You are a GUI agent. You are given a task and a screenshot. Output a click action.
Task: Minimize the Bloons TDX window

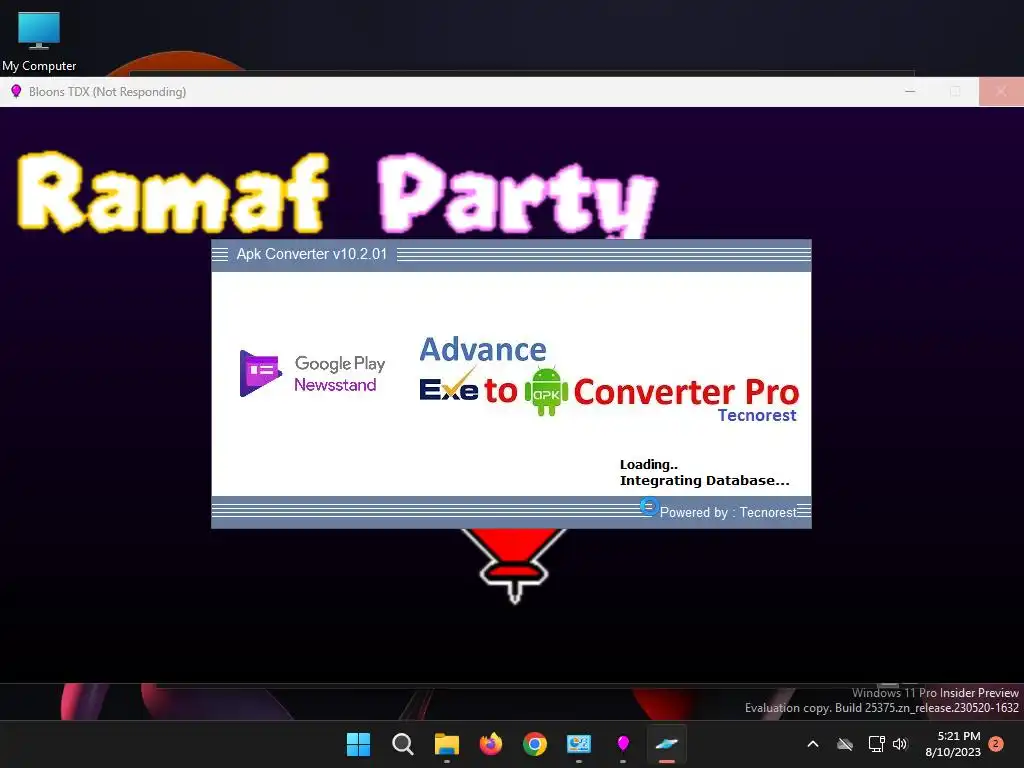[x=910, y=91]
